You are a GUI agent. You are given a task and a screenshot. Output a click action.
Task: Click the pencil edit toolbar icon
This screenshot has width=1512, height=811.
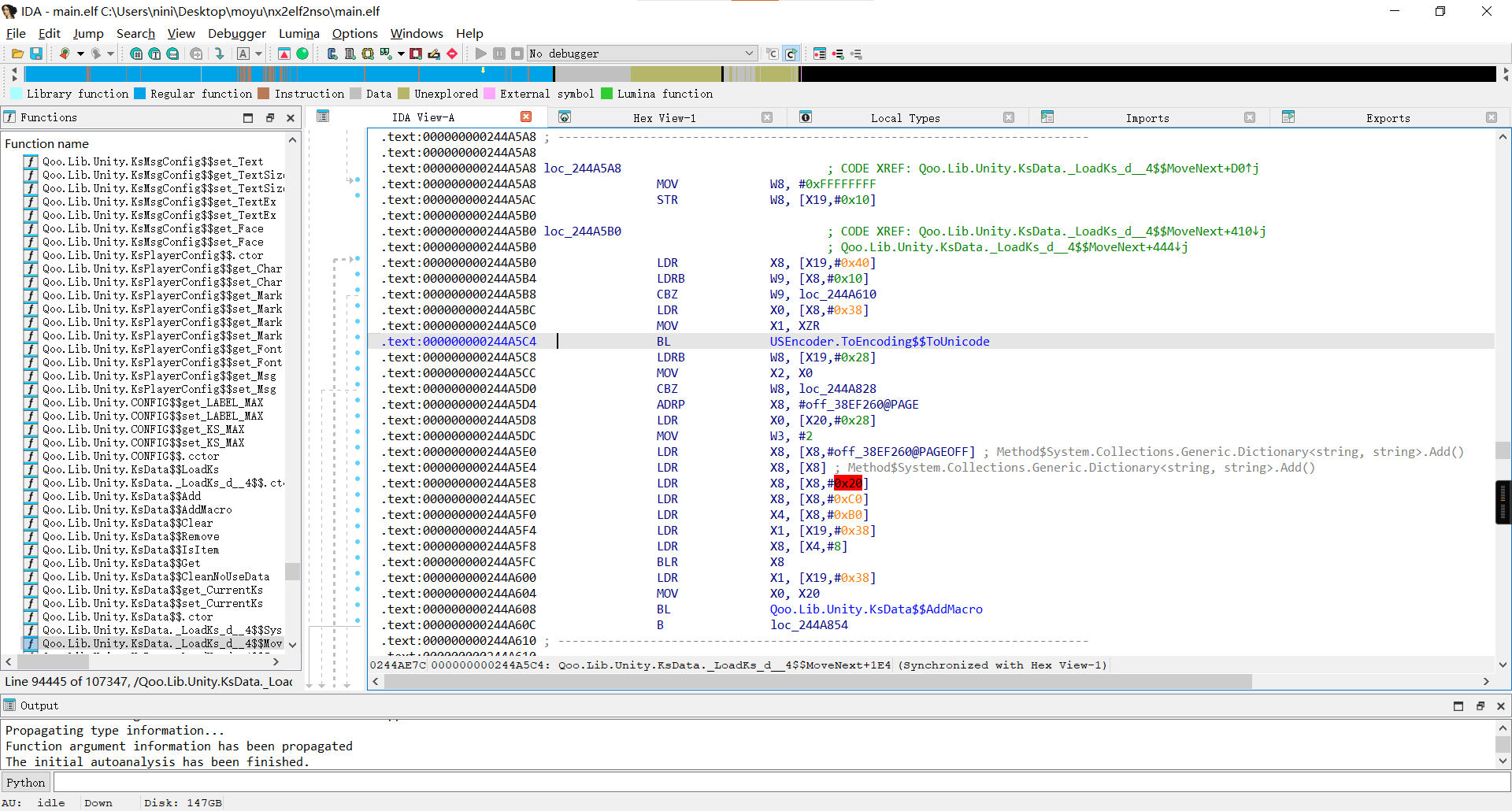tap(434, 54)
